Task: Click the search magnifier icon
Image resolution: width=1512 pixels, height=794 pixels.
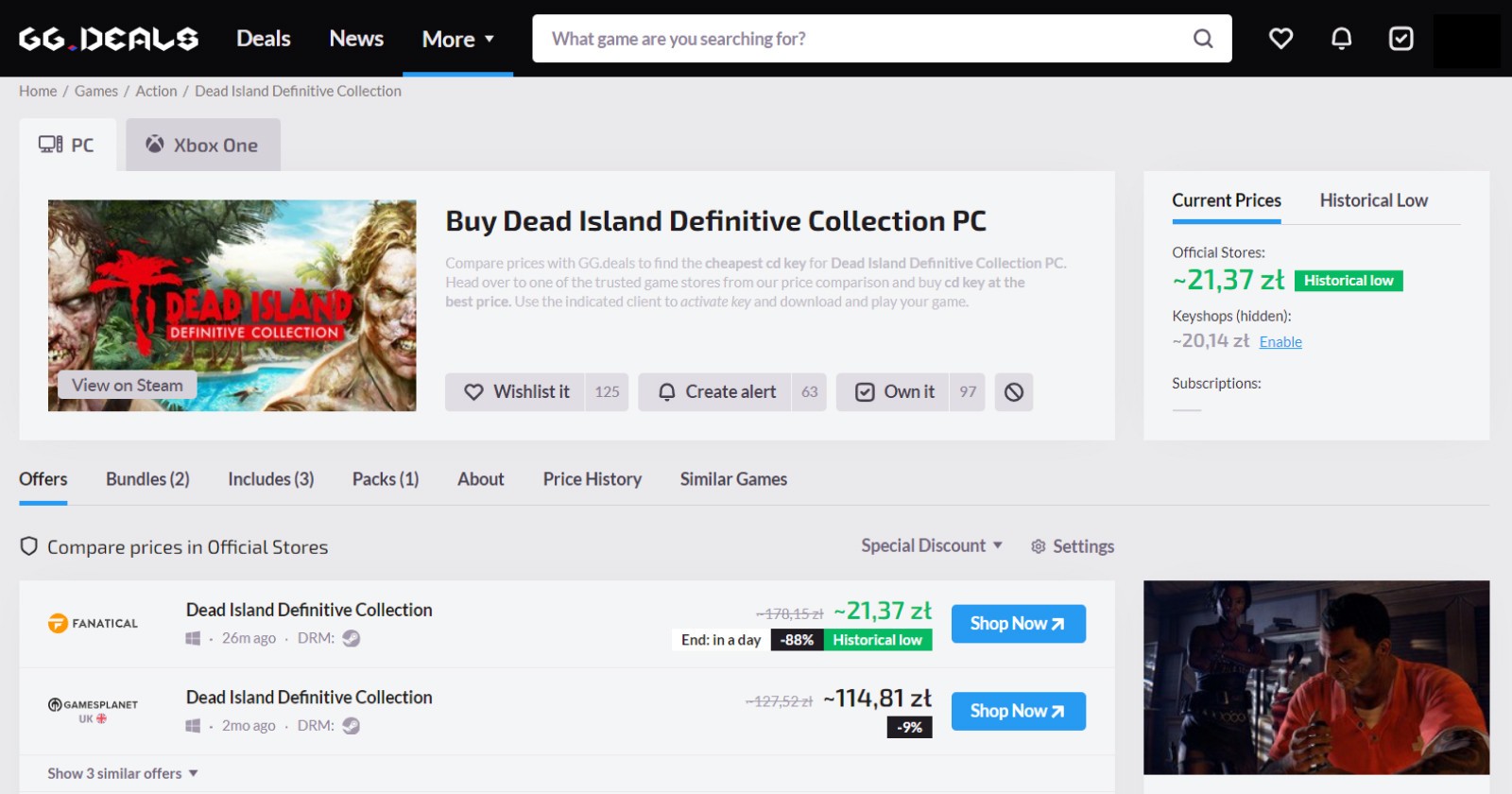Action: tap(1203, 39)
